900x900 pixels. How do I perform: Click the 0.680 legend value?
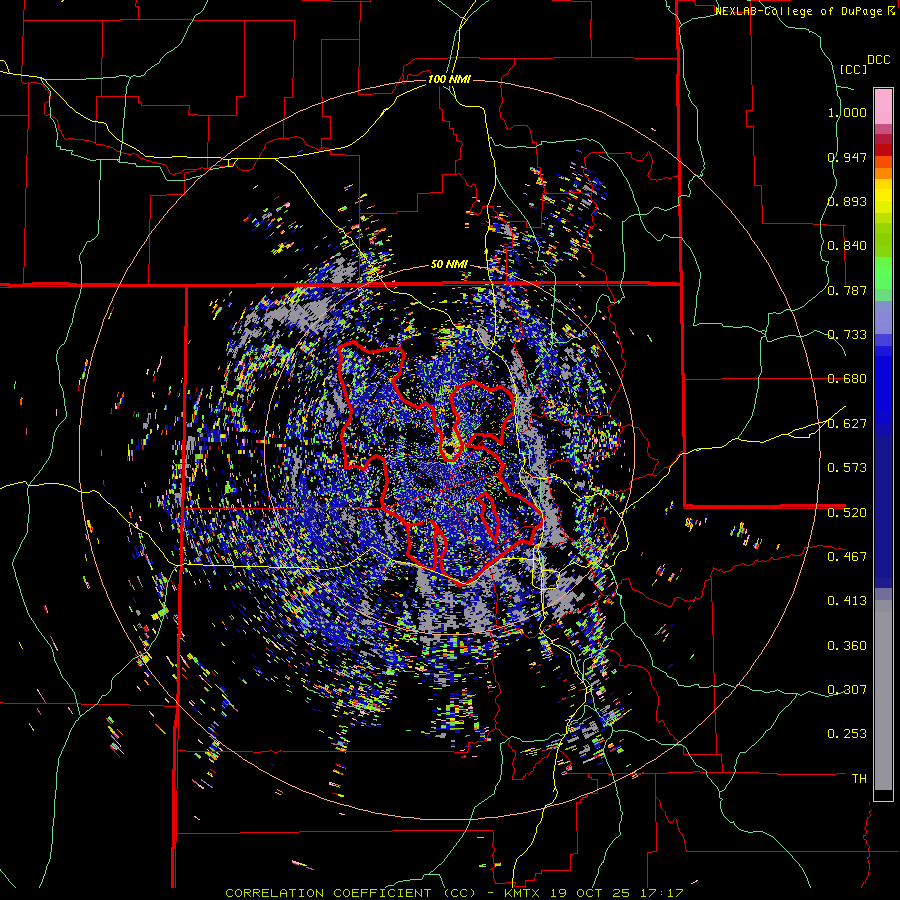(847, 379)
